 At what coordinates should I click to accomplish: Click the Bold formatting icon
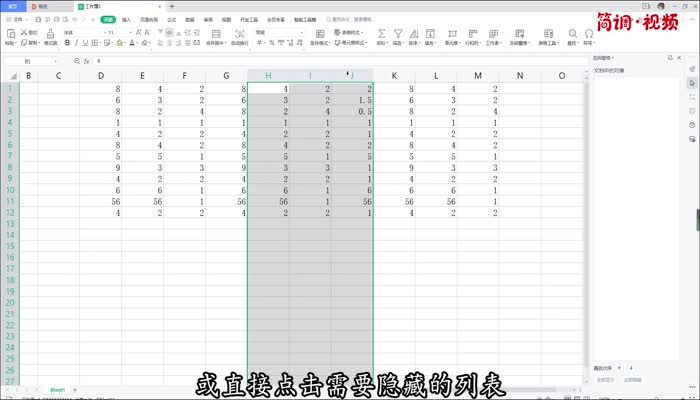66,44
